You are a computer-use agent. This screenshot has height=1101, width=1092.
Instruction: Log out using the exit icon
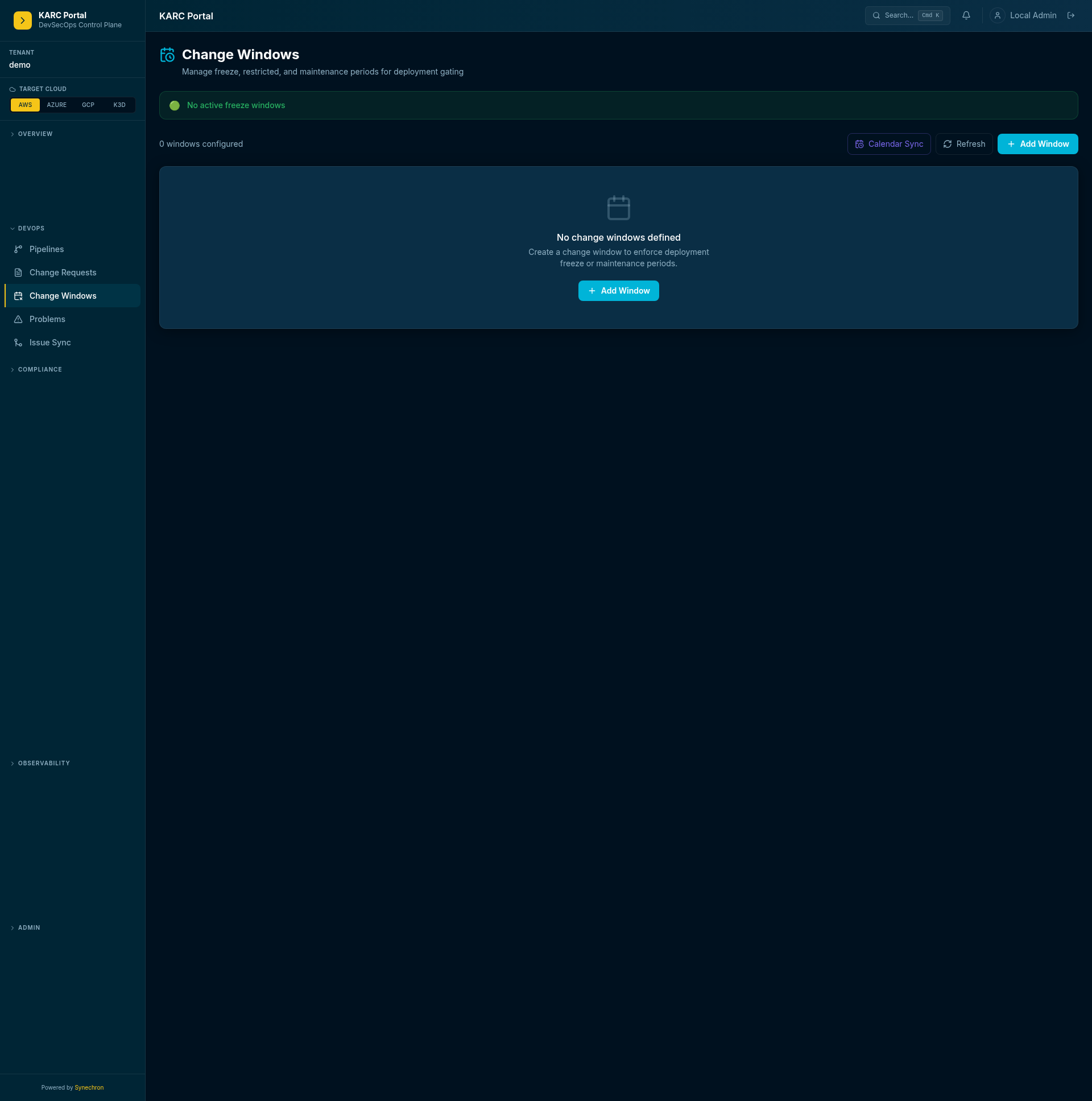(x=1071, y=15)
